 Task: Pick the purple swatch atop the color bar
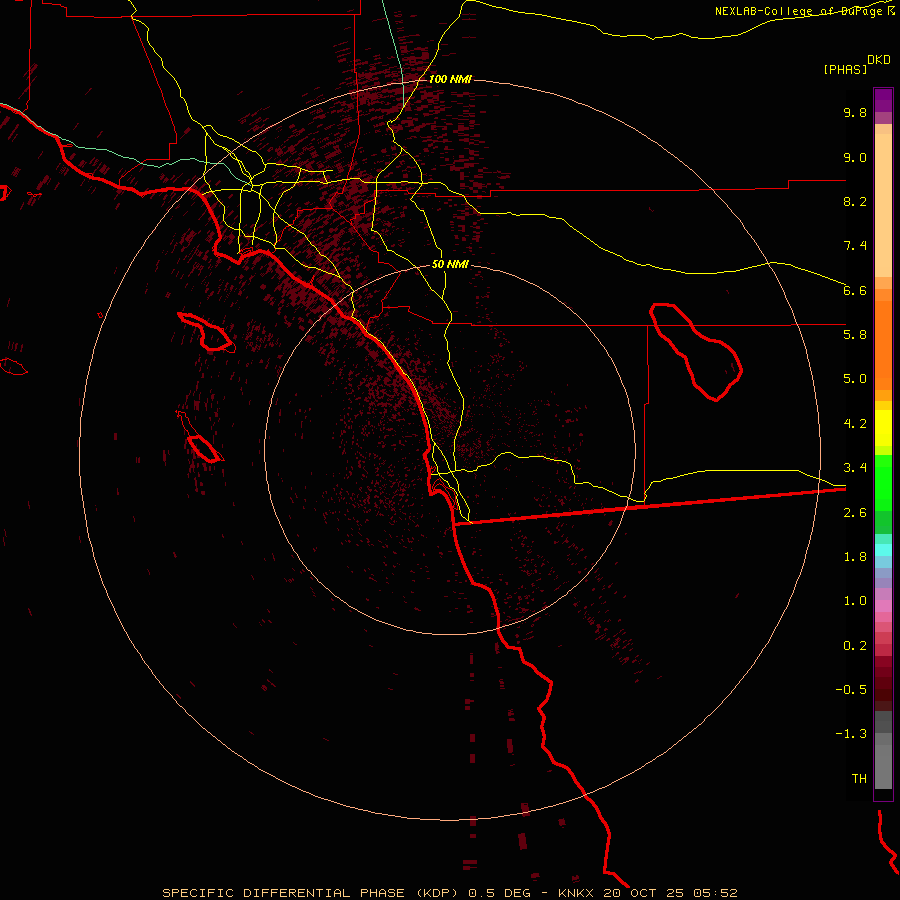883,100
